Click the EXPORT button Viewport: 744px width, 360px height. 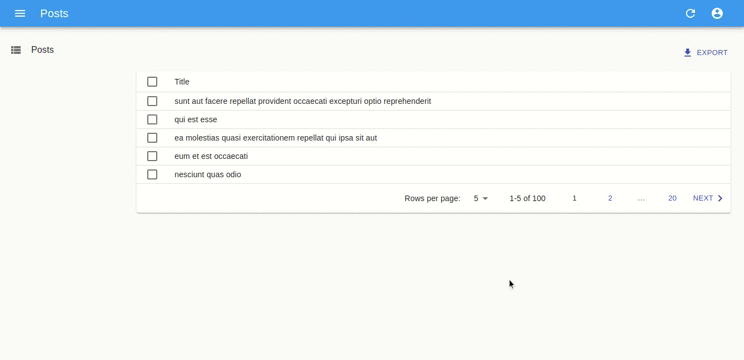[x=706, y=53]
